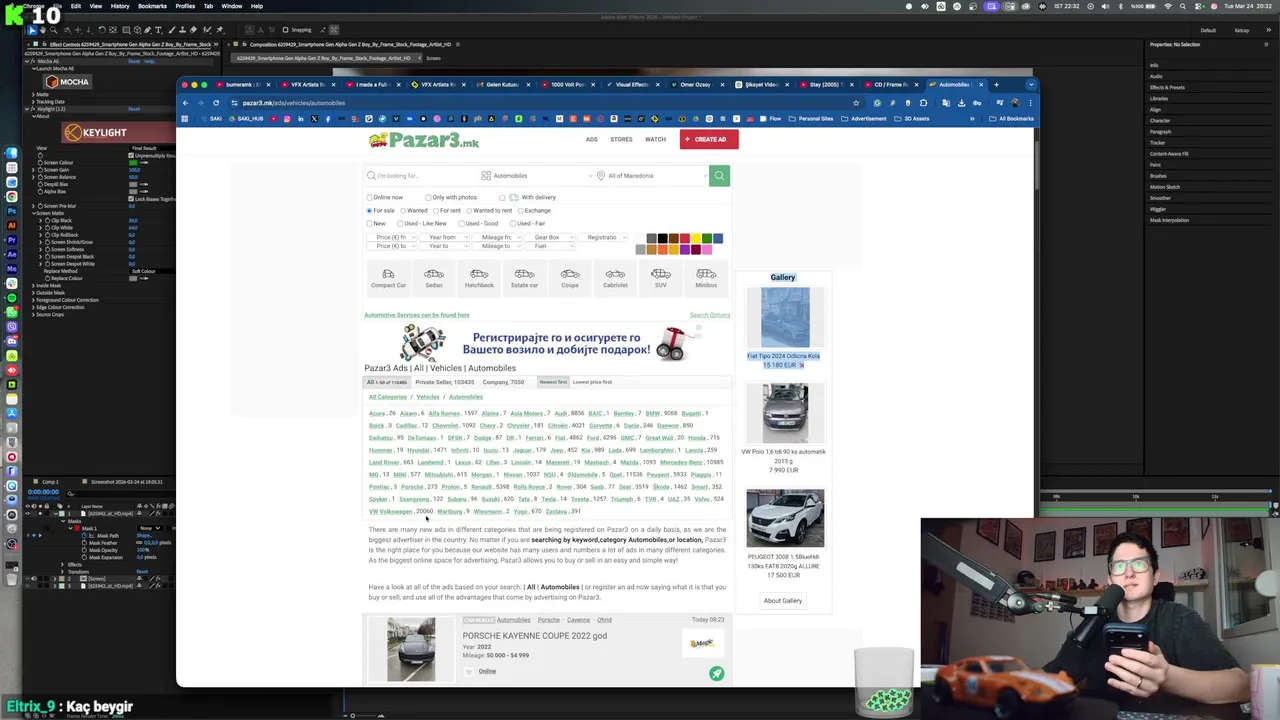Open the Year from dropdown

[444, 237]
